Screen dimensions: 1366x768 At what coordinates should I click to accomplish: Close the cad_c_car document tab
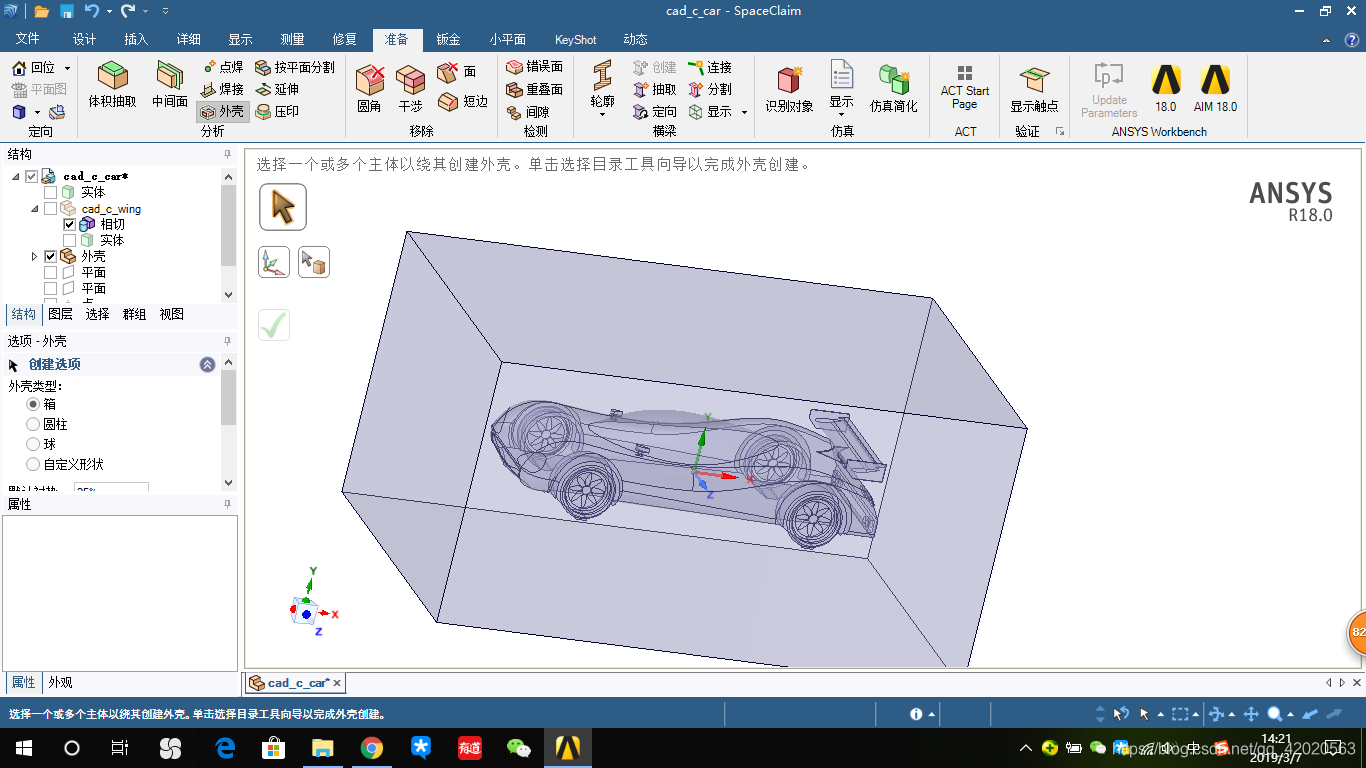coord(337,683)
